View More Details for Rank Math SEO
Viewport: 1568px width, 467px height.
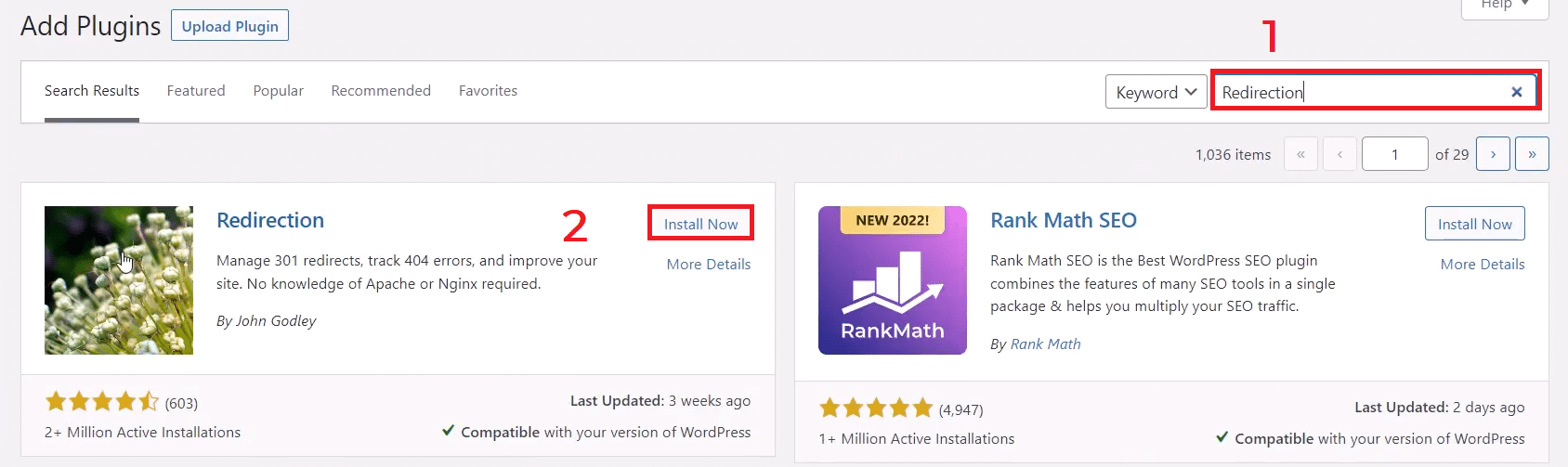(1483, 265)
